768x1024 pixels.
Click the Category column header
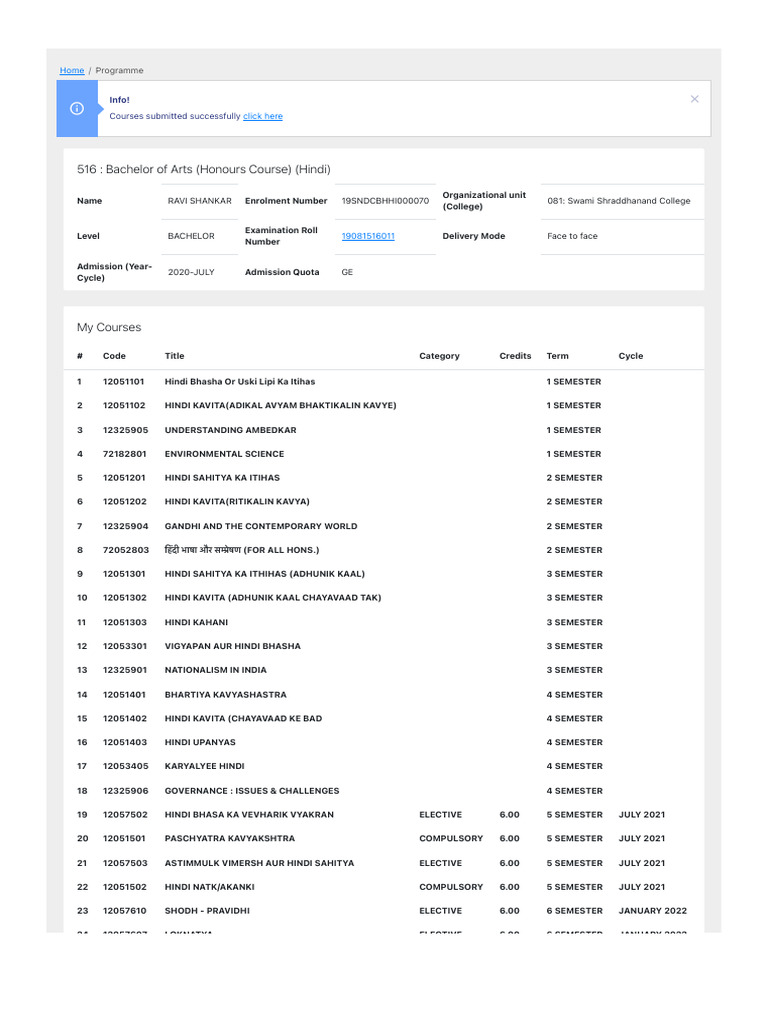(439, 356)
